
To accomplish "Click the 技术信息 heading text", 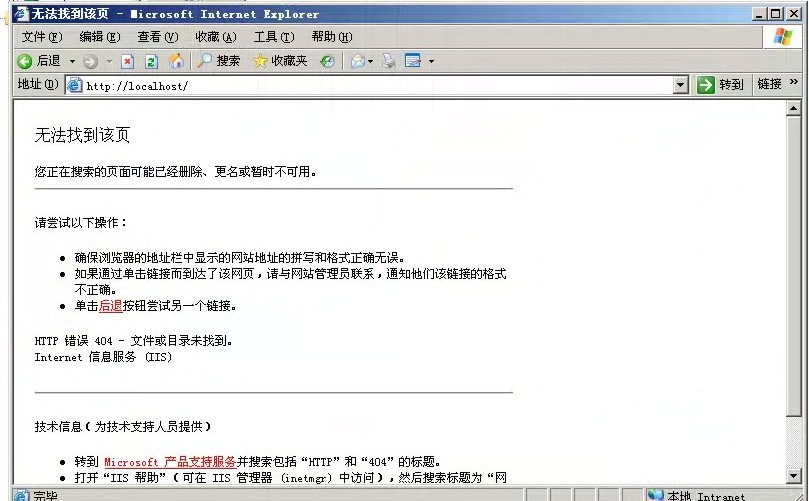I will [123, 427].
